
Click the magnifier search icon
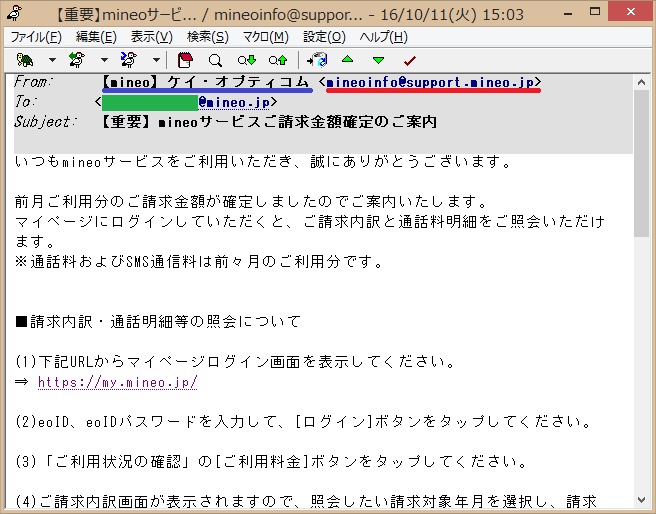215,60
